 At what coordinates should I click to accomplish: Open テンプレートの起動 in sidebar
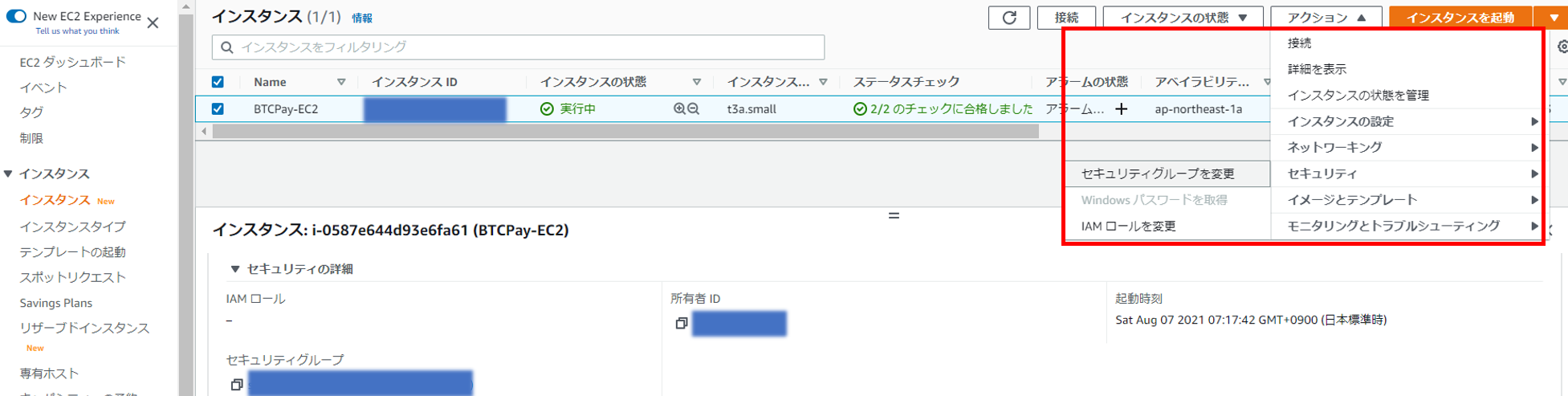72,252
